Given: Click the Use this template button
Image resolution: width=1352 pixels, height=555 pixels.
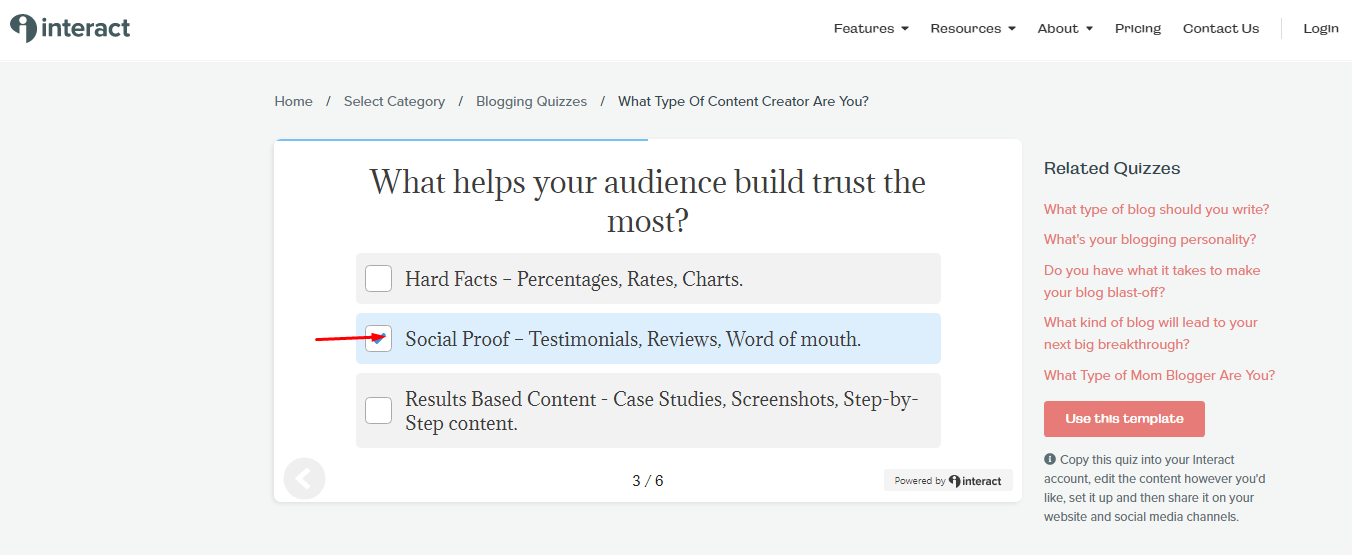Looking at the screenshot, I should (x=1124, y=419).
